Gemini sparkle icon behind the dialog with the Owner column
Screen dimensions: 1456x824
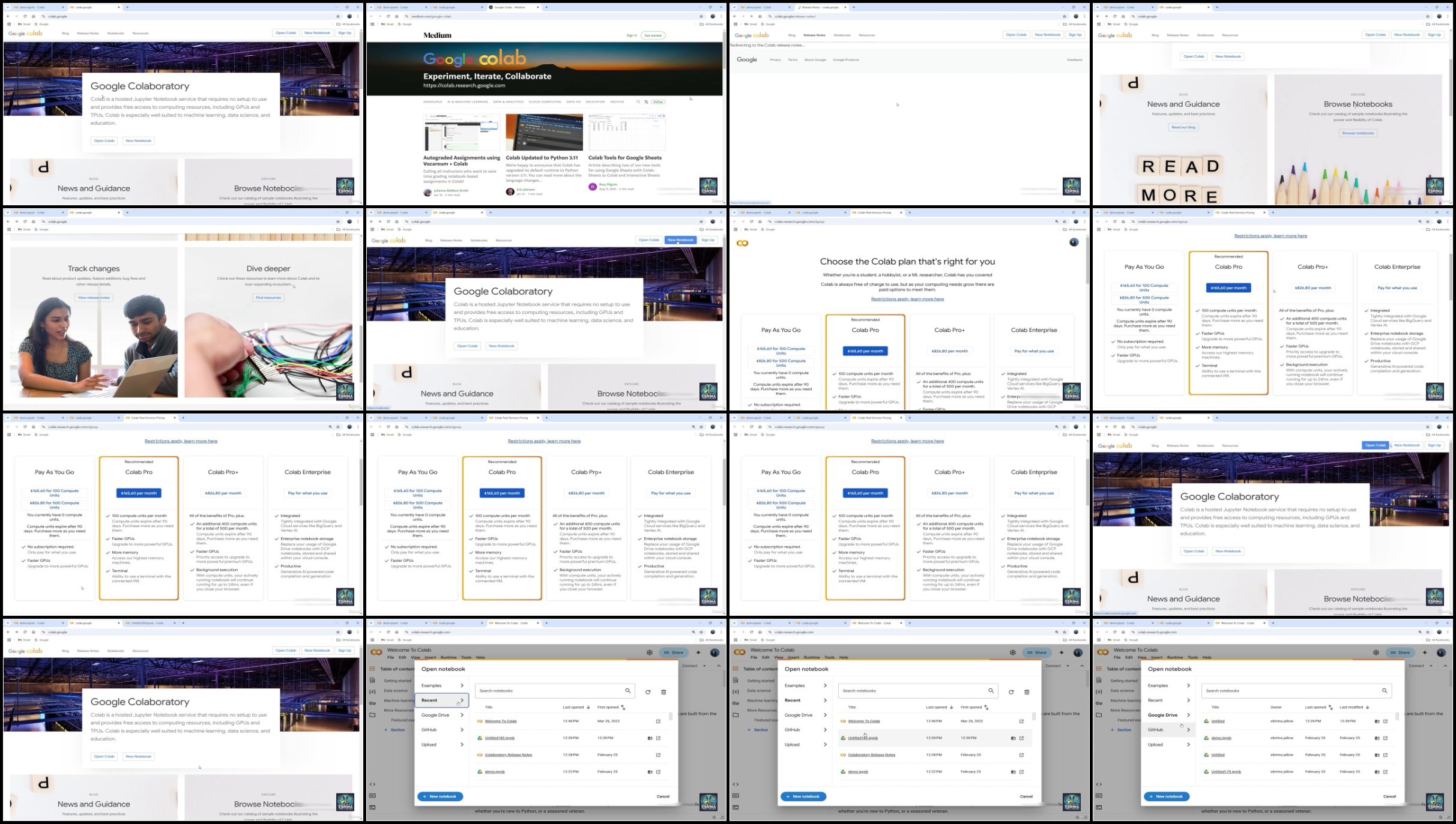tap(1425, 652)
